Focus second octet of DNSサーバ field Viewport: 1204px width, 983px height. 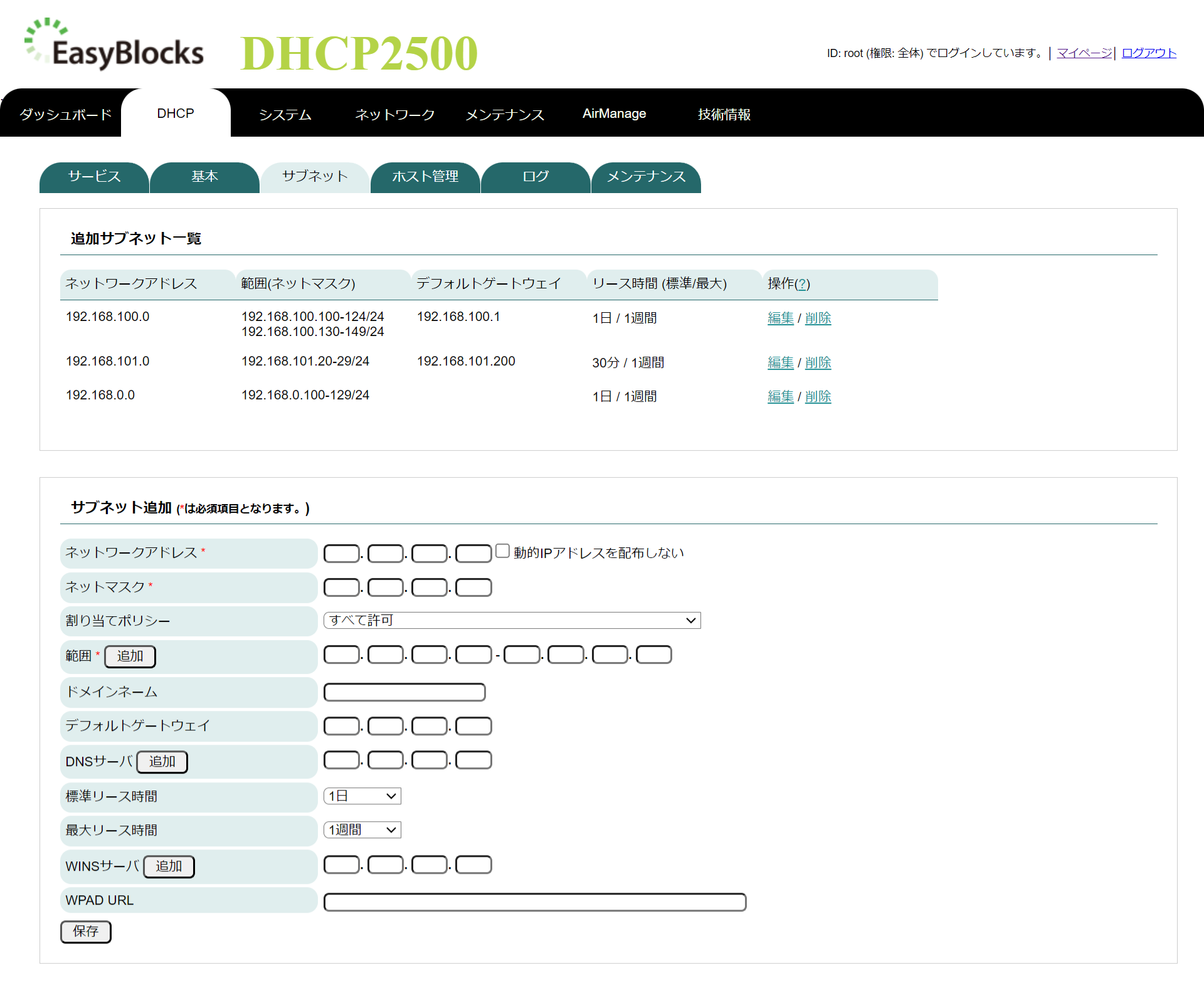tap(386, 760)
